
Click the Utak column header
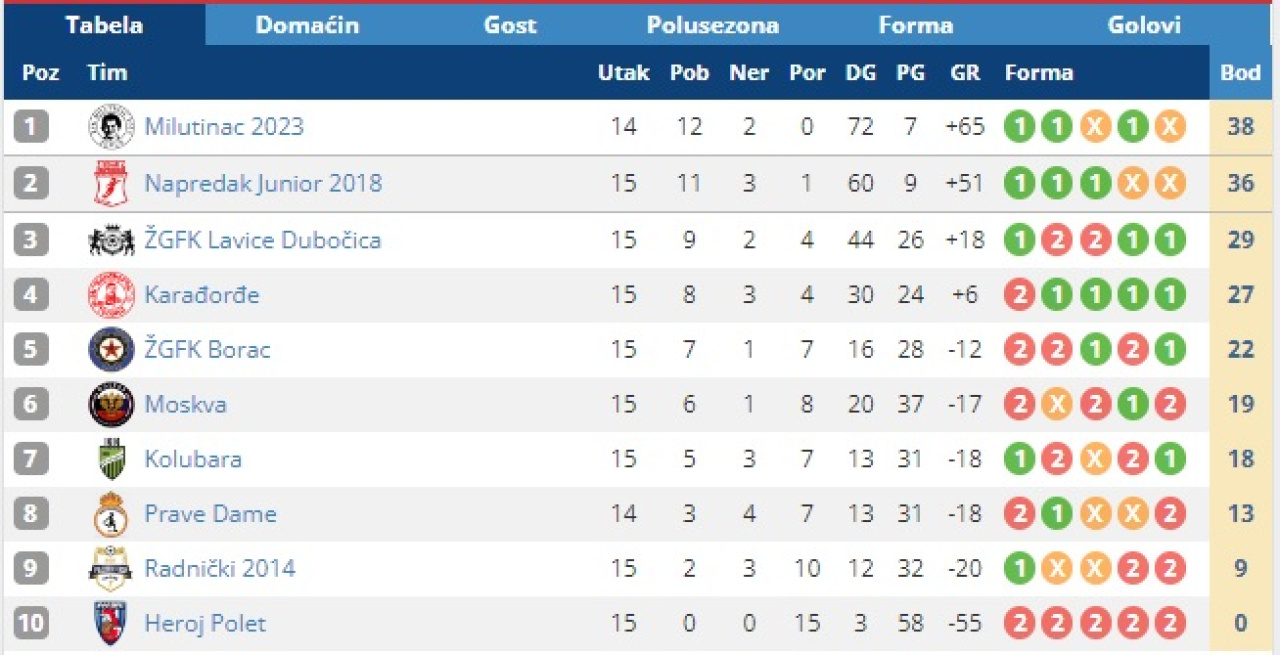623,72
